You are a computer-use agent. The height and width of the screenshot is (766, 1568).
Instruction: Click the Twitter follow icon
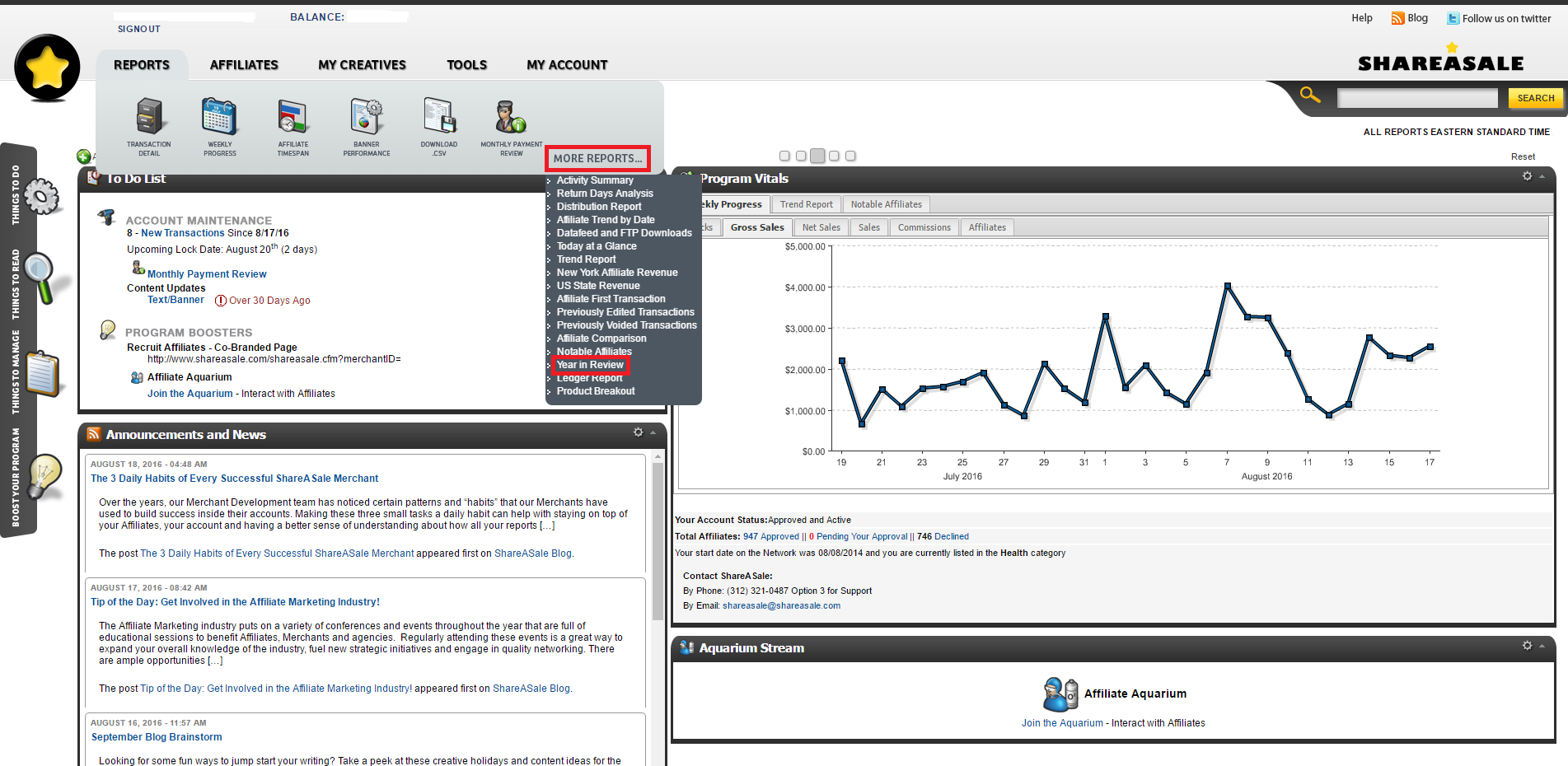click(1453, 18)
